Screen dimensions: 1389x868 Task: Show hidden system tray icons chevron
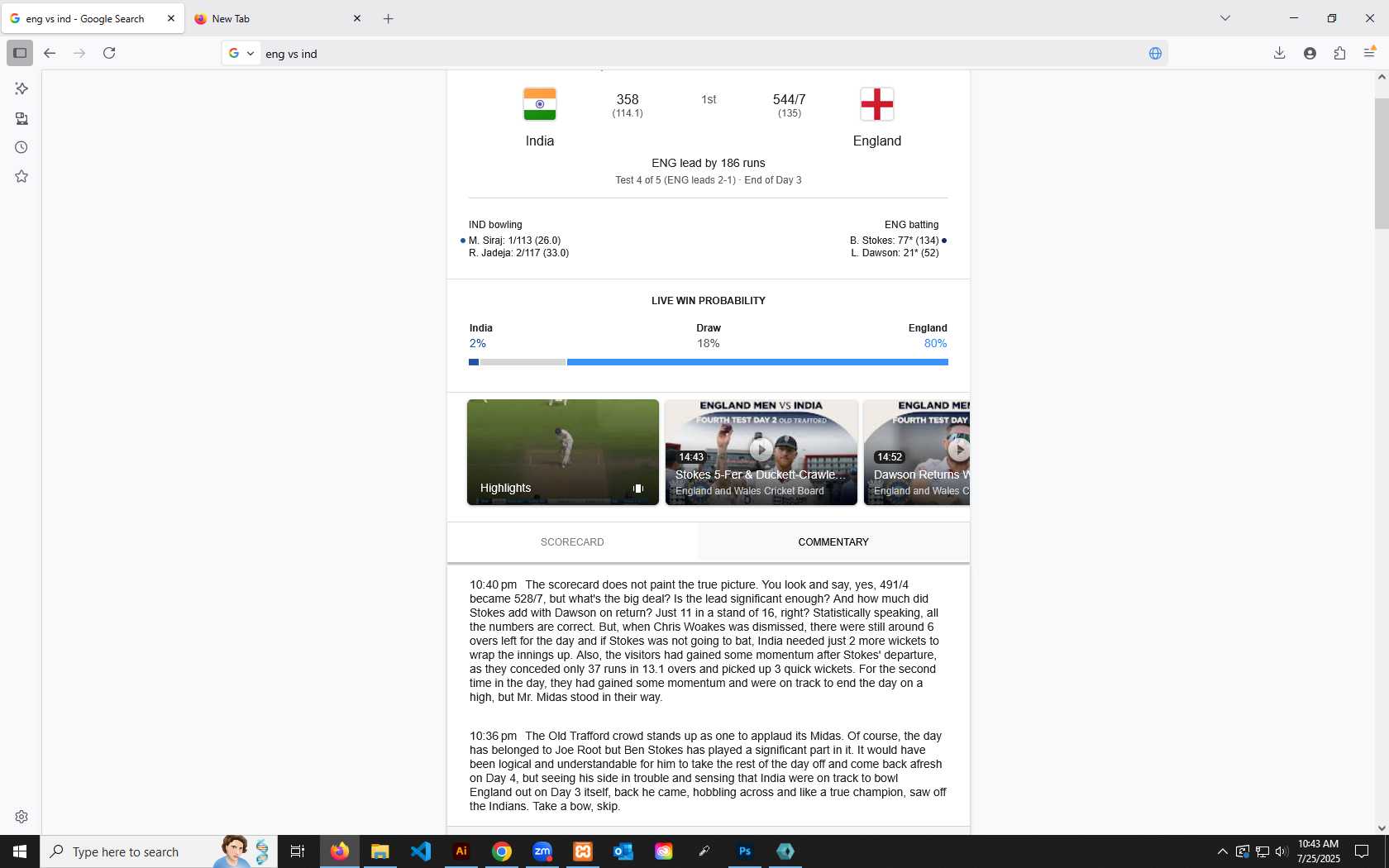point(1222,851)
